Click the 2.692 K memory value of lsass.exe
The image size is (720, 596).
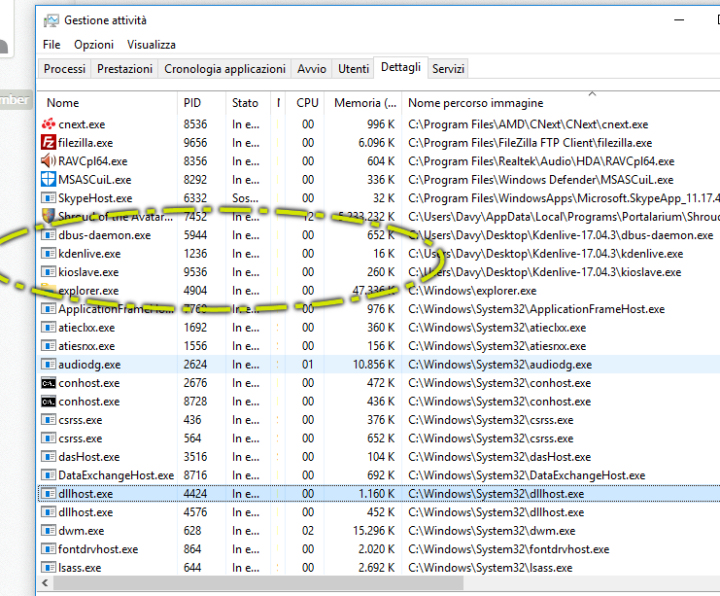tap(376, 568)
